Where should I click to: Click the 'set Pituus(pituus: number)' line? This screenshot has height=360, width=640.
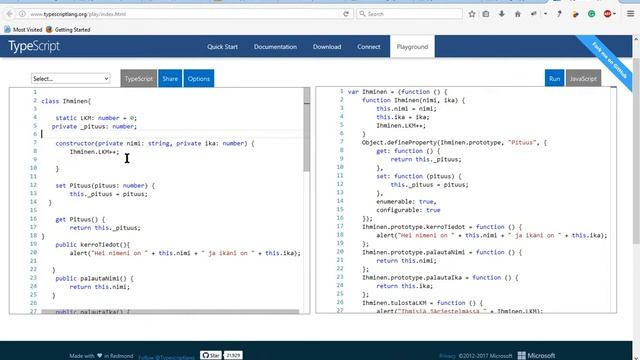coord(105,185)
